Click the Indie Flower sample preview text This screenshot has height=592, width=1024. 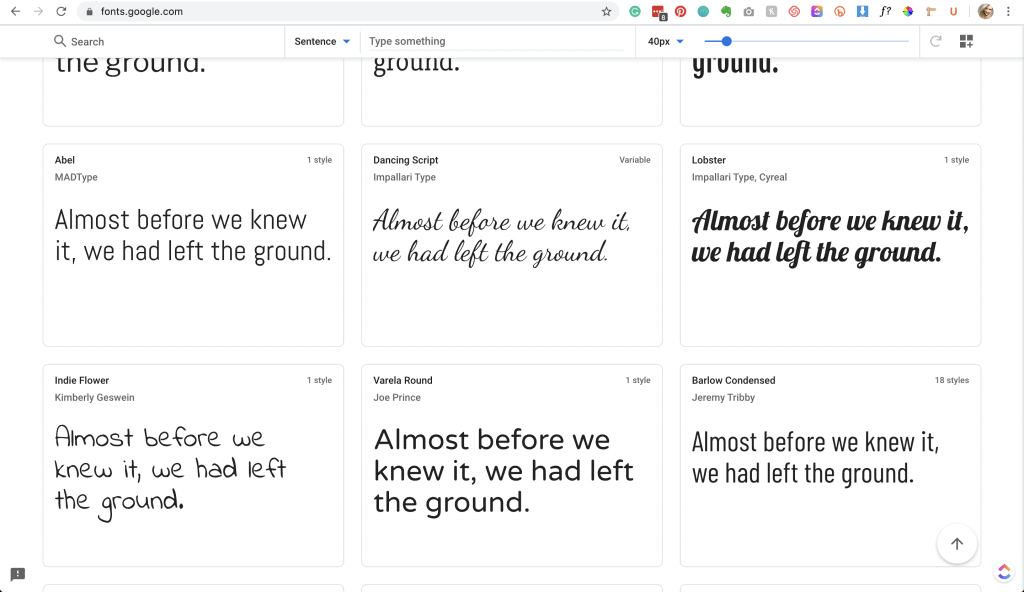[170, 472]
